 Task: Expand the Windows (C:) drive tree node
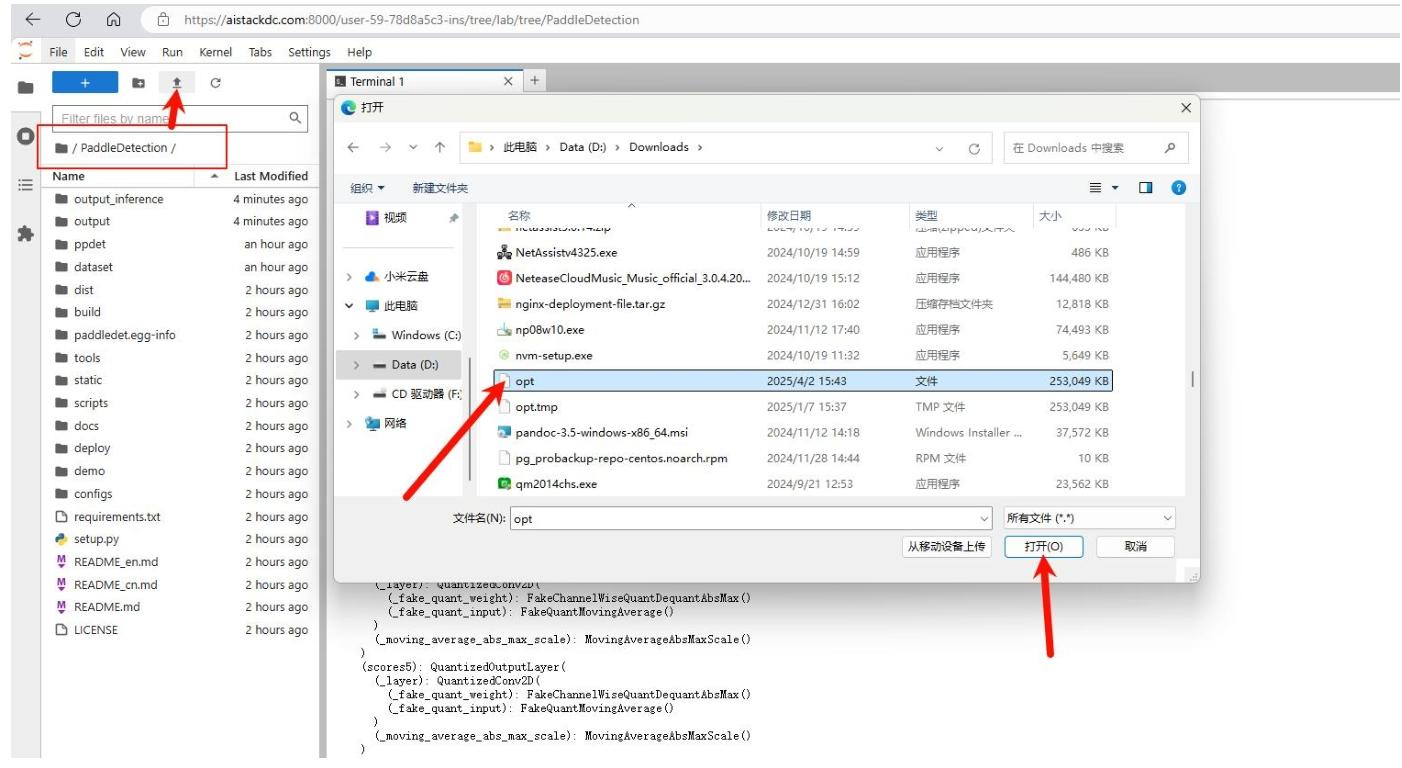(357, 335)
